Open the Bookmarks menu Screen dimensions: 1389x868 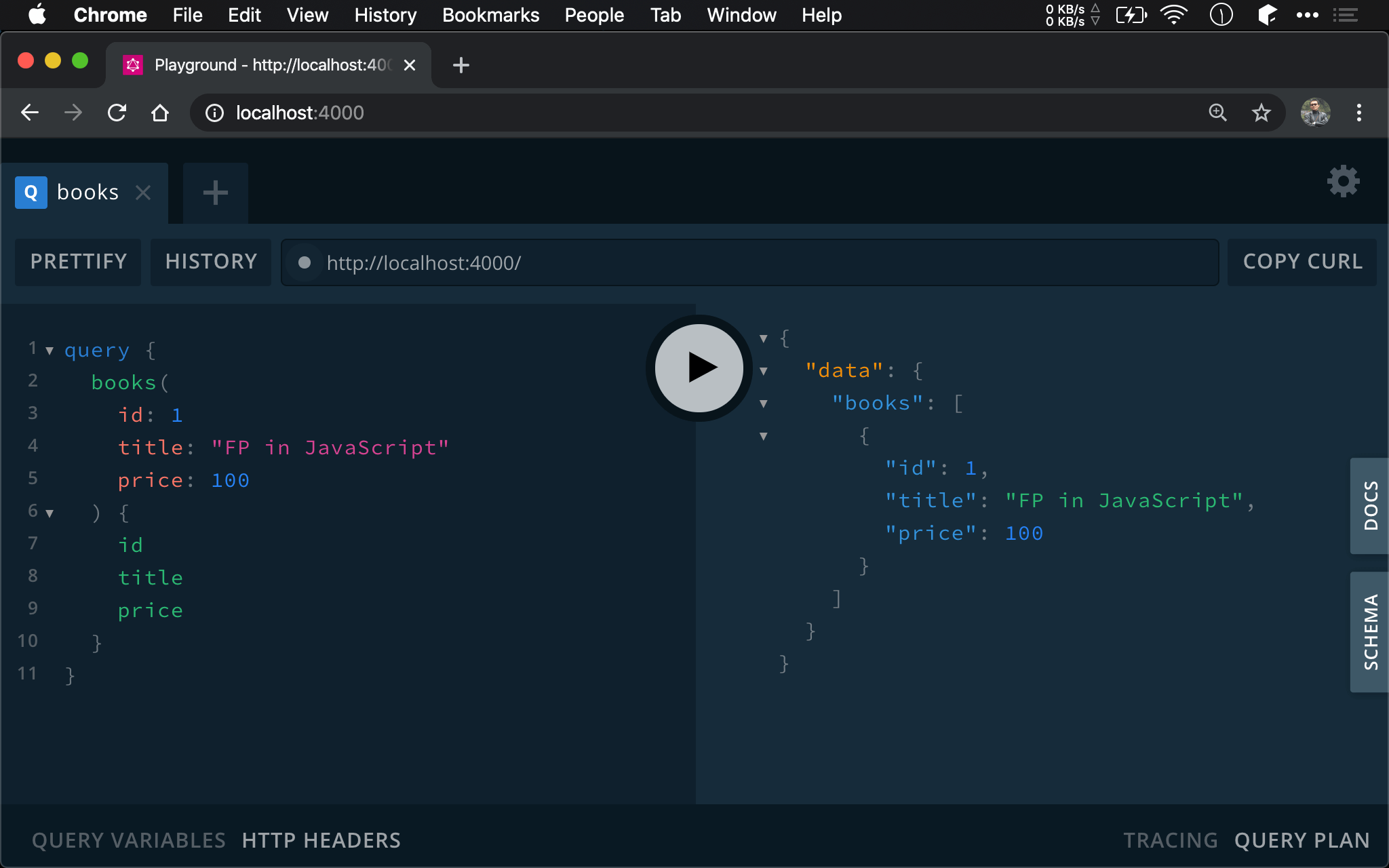(490, 15)
